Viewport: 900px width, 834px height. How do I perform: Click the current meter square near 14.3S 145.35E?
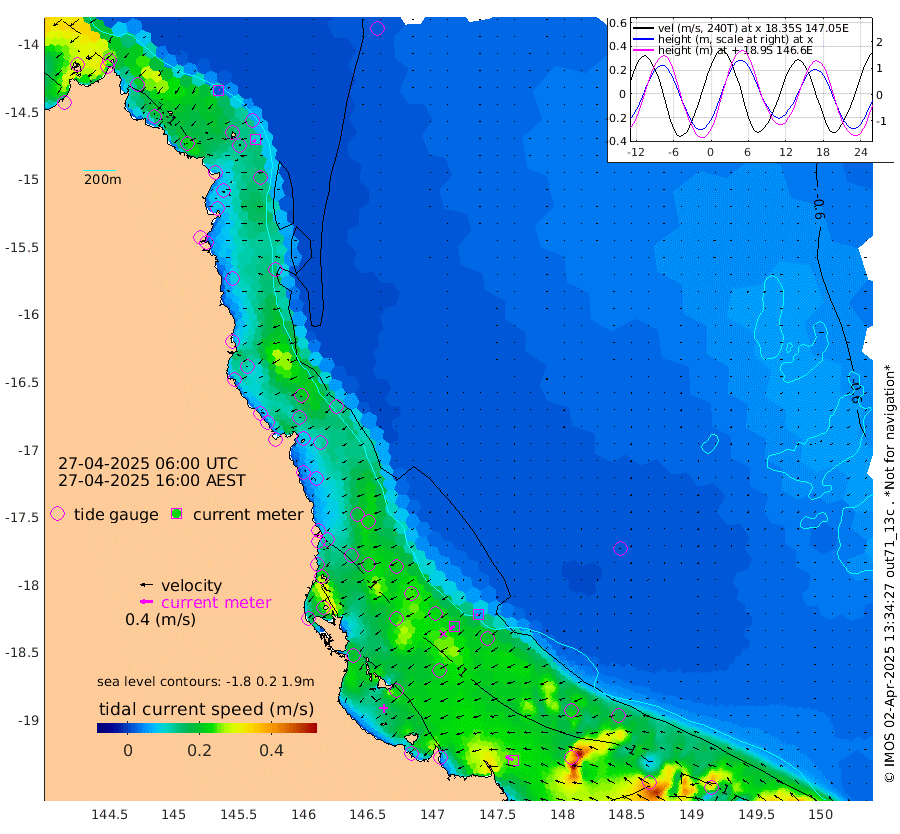click(x=218, y=90)
